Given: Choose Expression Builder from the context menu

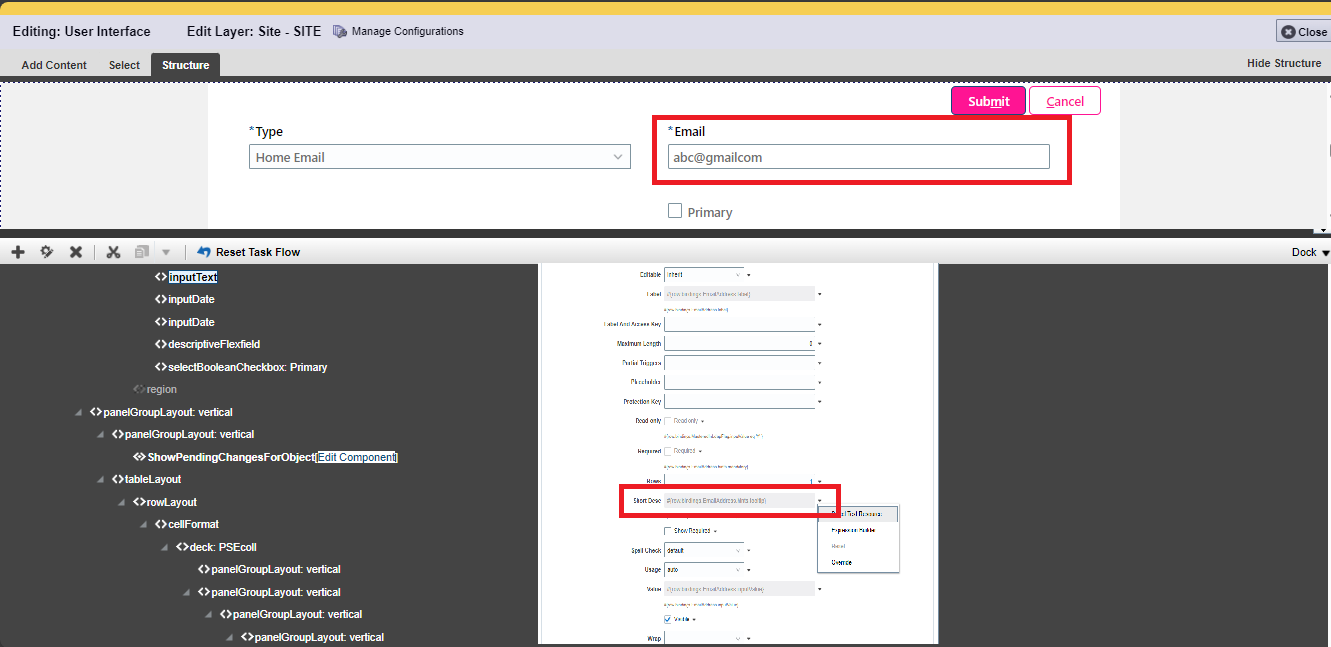Looking at the screenshot, I should (854, 531).
